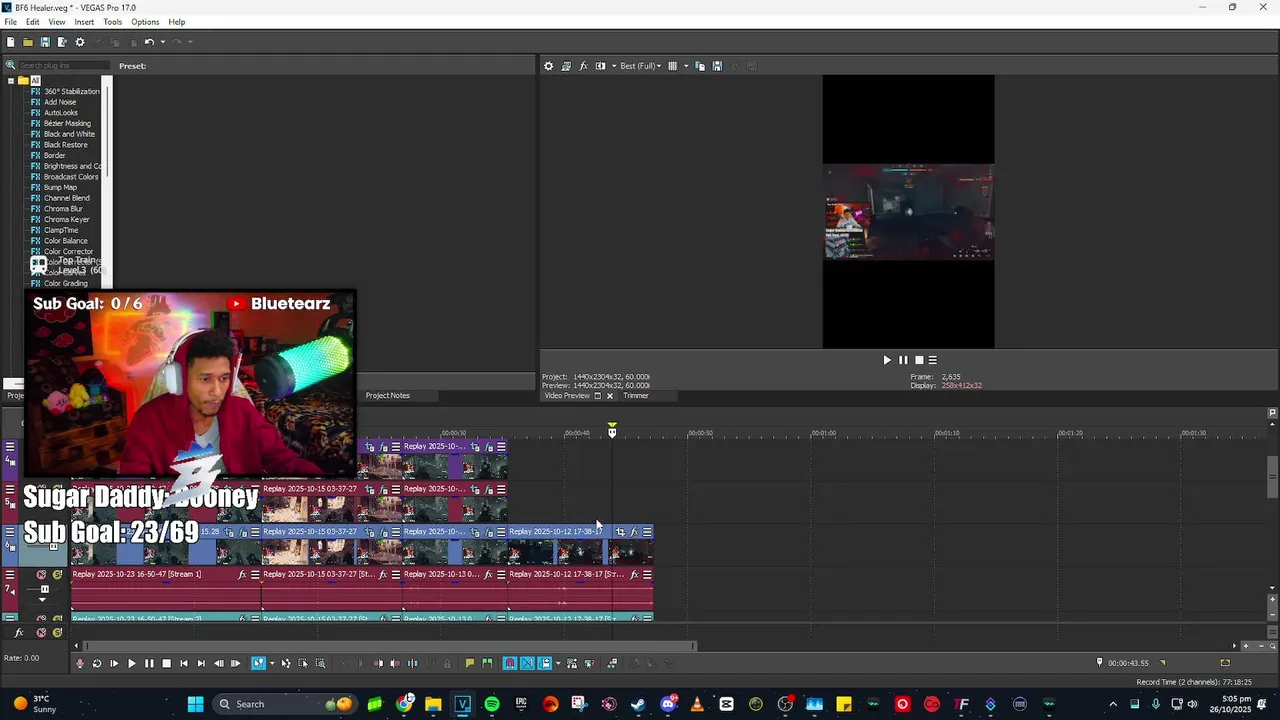The image size is (1280, 720).
Task: Close the Video Preview tab
Action: [610, 396]
